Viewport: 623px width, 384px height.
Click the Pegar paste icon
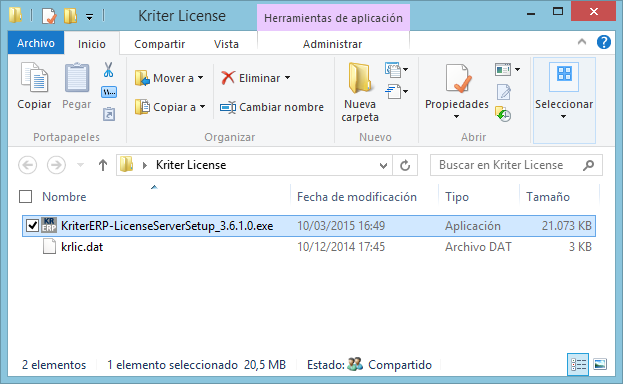[x=77, y=78]
